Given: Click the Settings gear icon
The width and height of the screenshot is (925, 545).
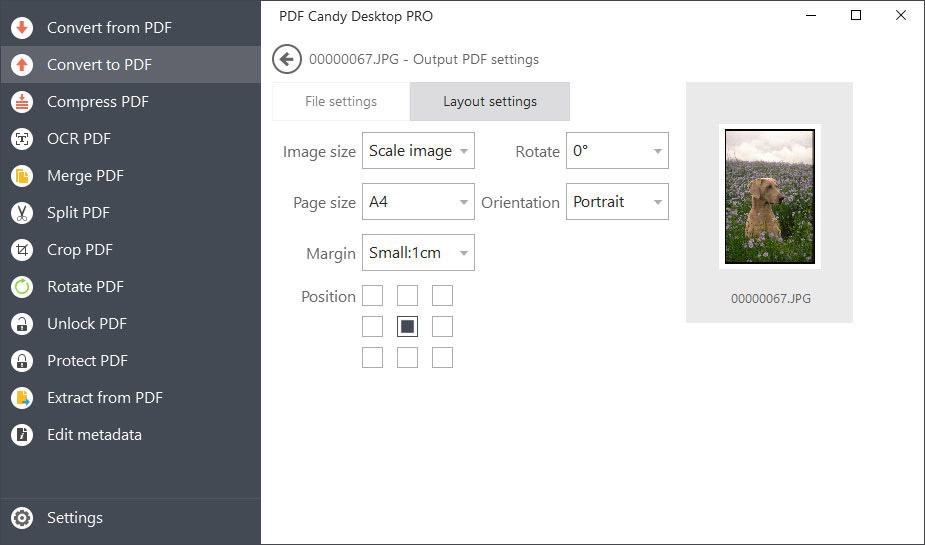Looking at the screenshot, I should [22, 518].
